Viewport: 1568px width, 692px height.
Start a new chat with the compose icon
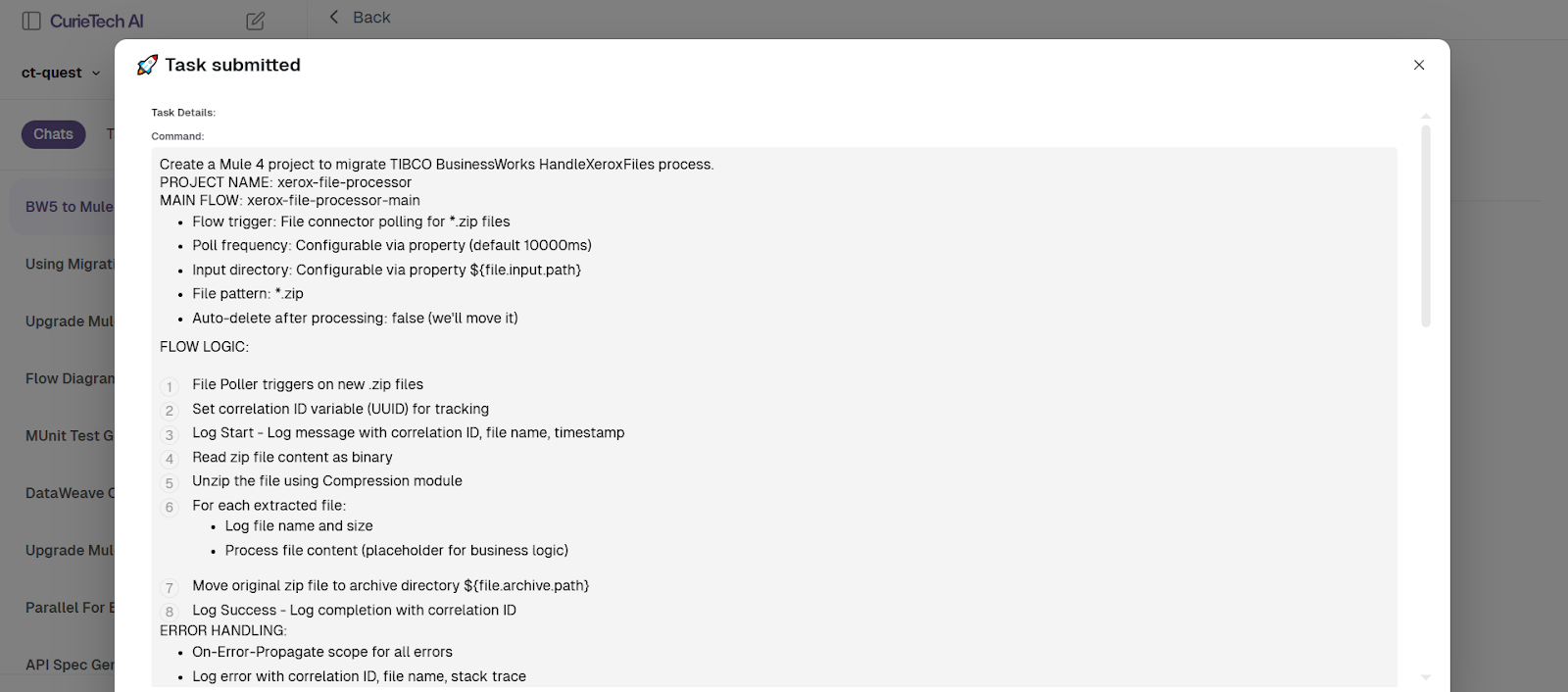(x=256, y=20)
